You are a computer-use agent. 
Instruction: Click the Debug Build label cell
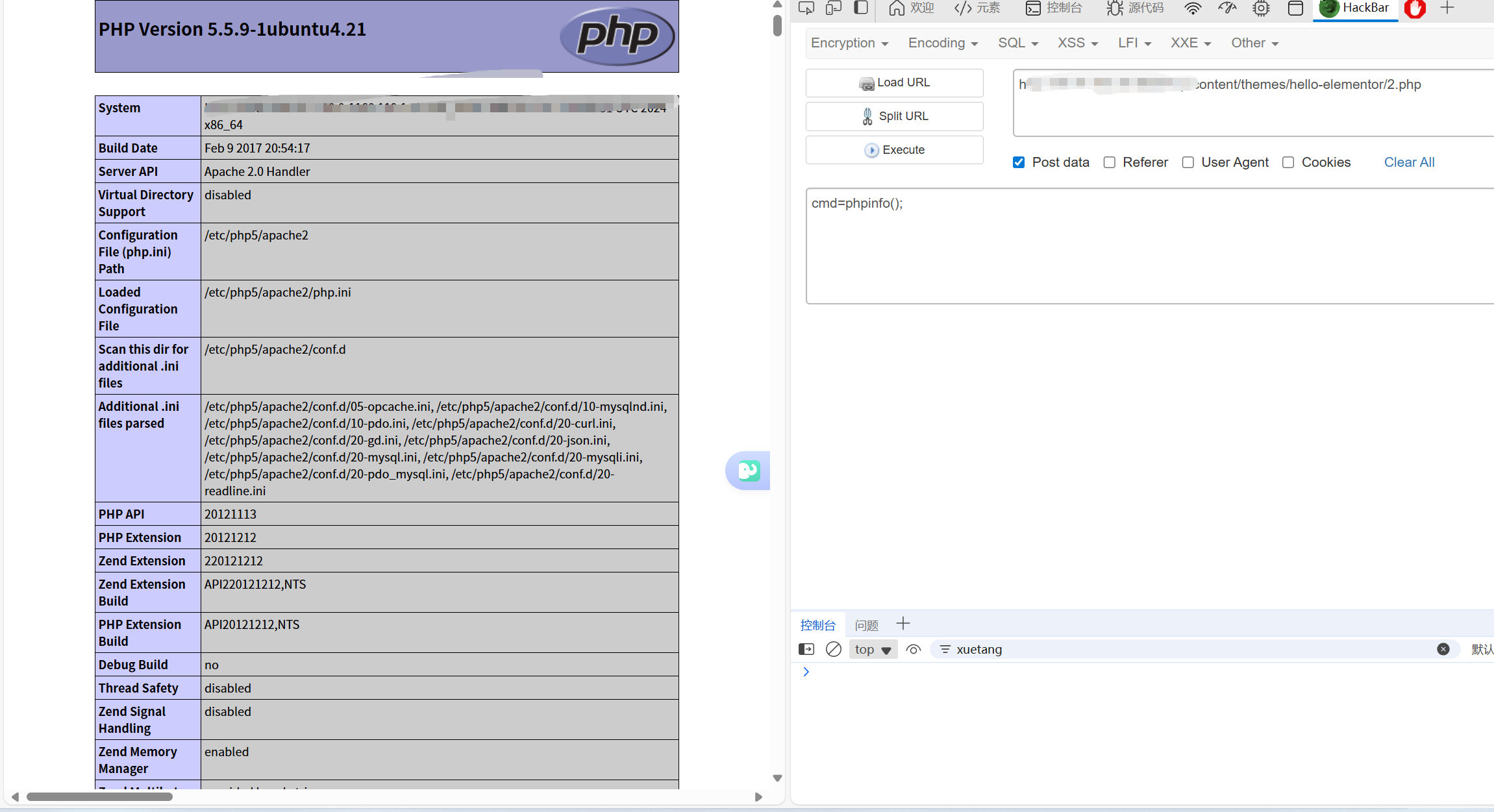coord(147,665)
